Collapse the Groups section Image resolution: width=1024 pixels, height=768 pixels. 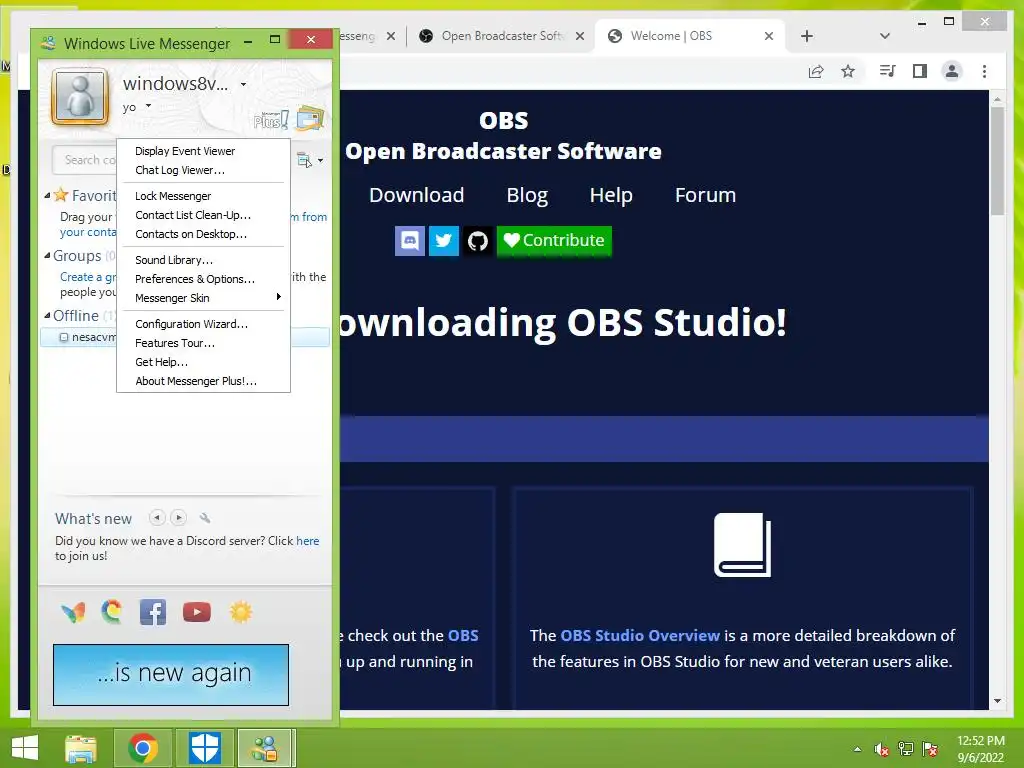47,255
